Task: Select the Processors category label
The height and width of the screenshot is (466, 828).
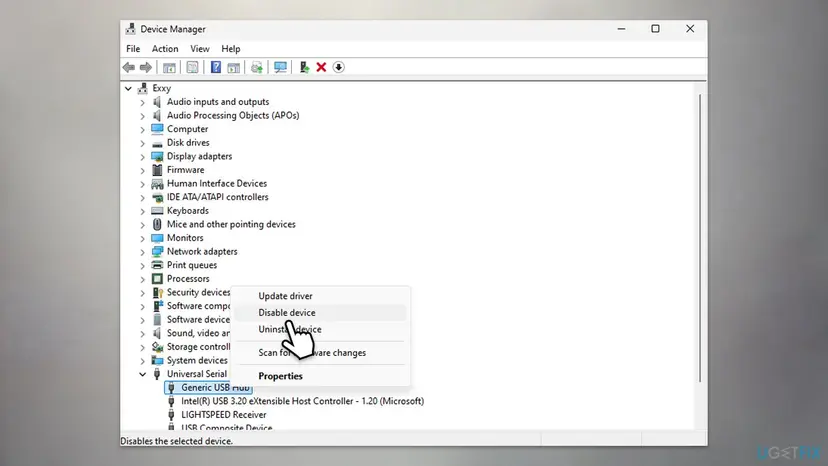Action: 188,278
